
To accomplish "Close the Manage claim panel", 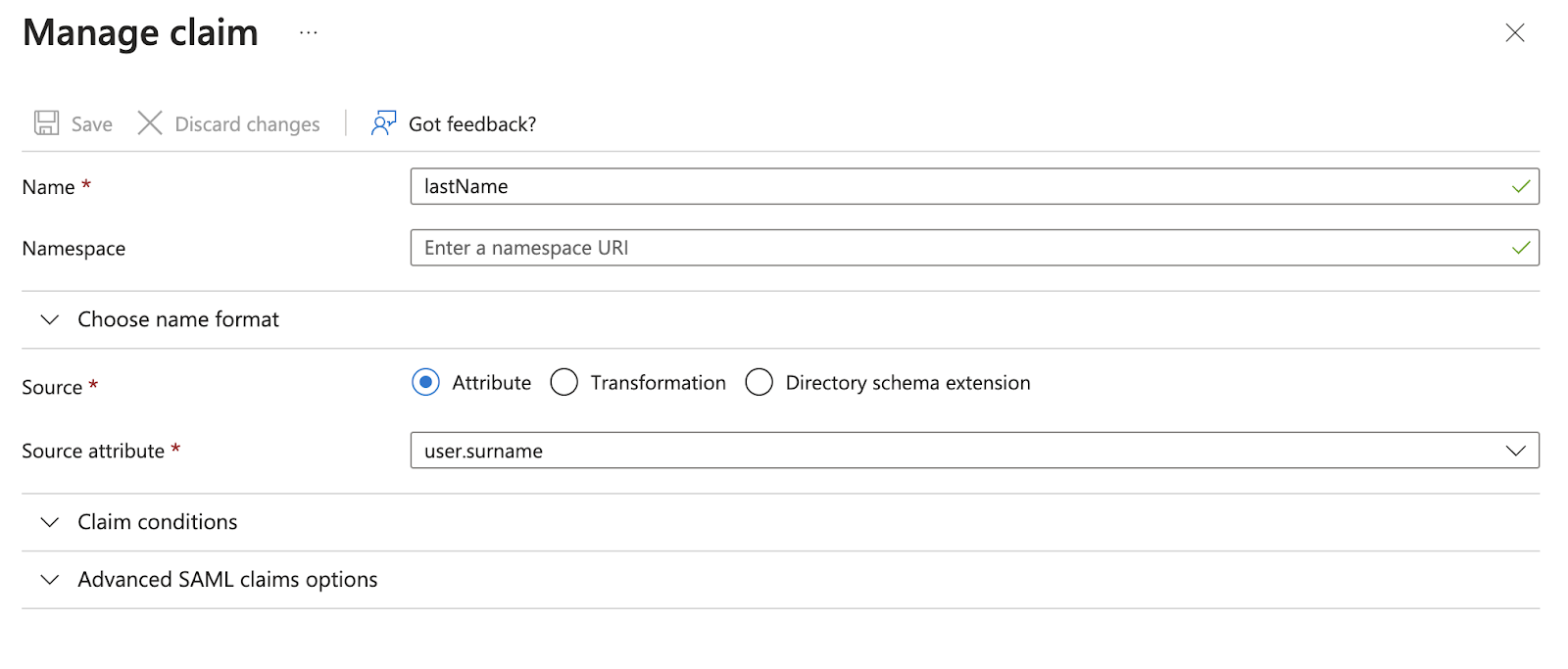I will pyautogui.click(x=1515, y=33).
